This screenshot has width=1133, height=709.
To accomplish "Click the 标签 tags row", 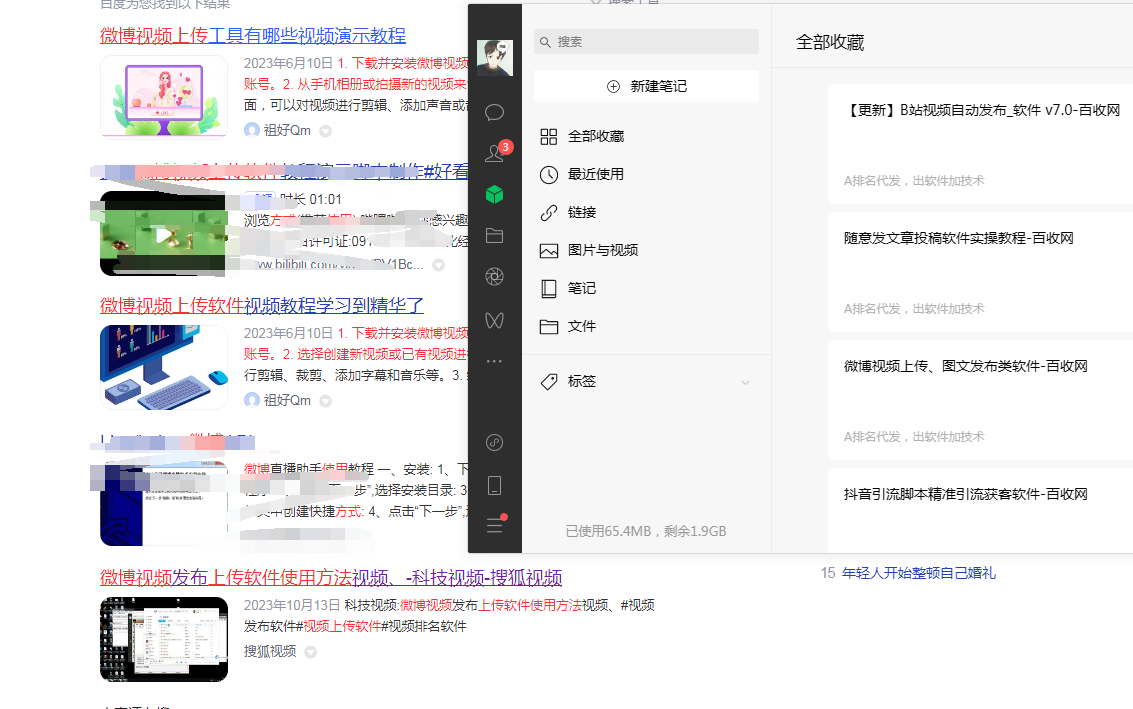I will pyautogui.click(x=646, y=382).
